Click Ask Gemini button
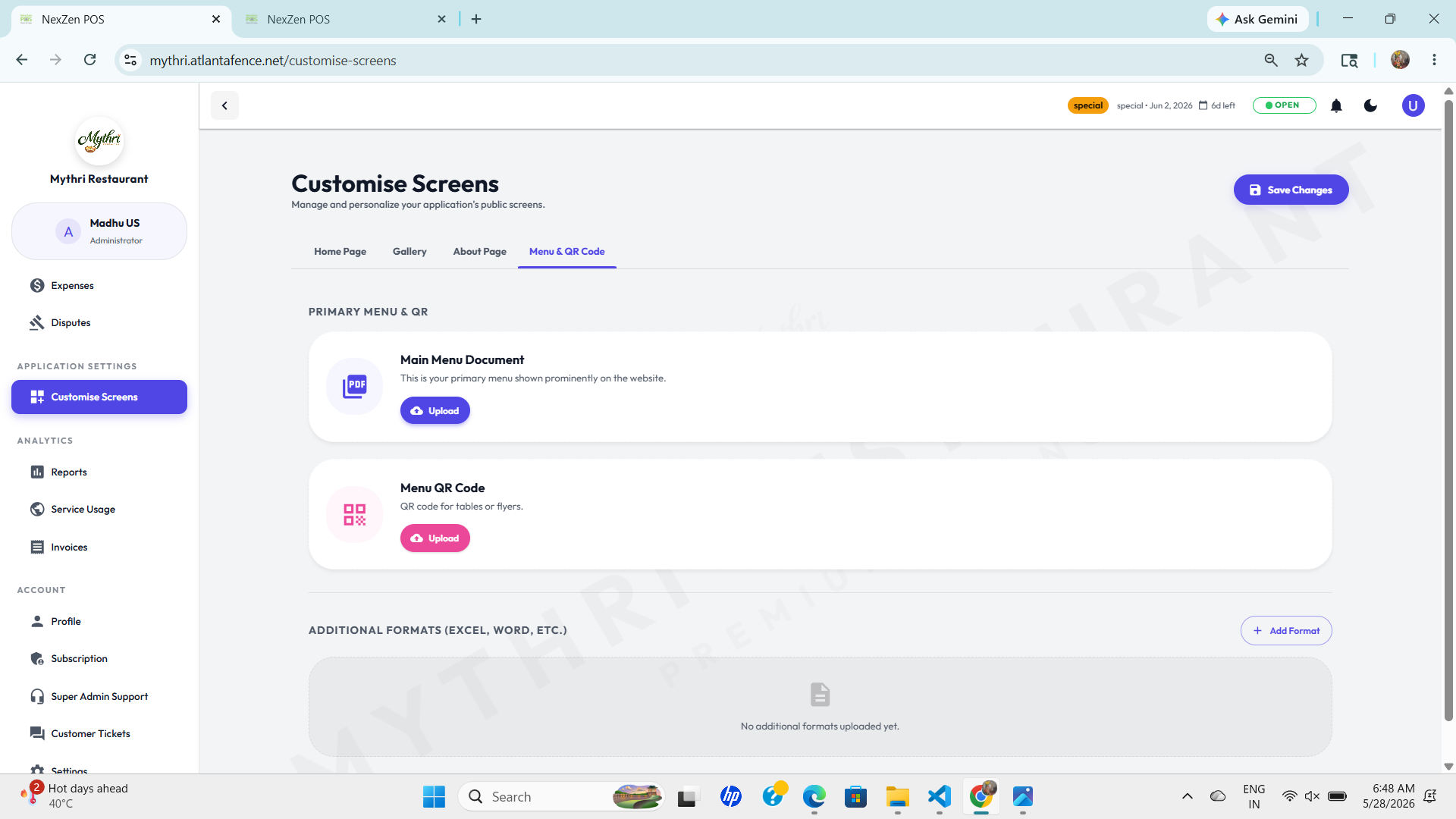 tap(1257, 19)
